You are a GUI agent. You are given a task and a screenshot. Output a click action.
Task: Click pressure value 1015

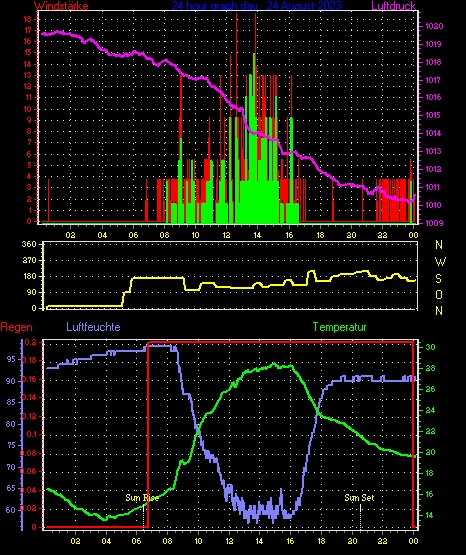tap(433, 115)
